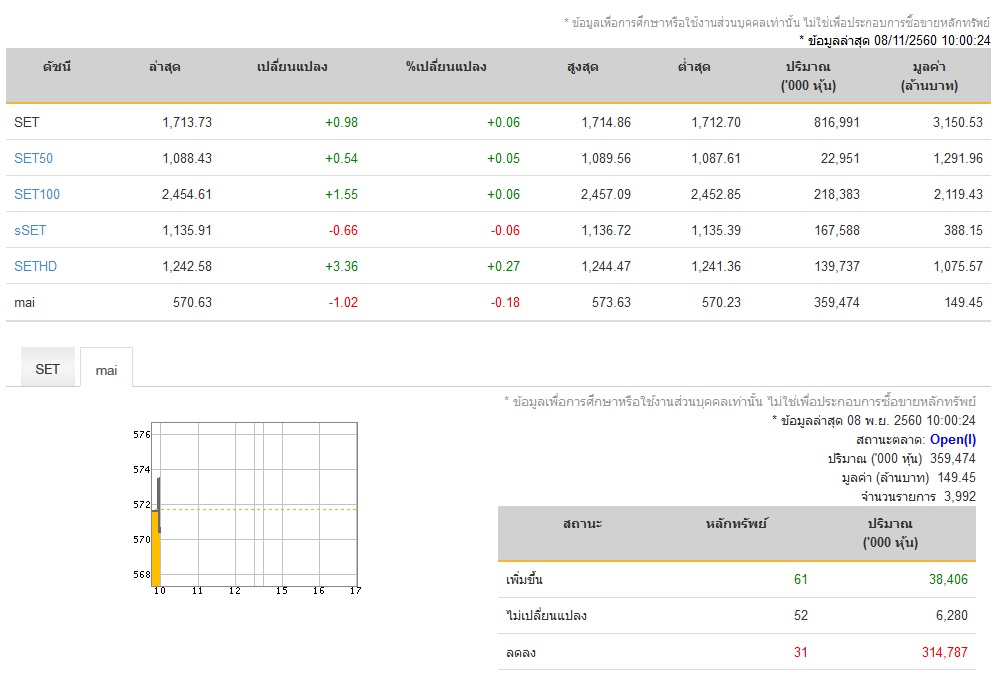Image resolution: width=1001 pixels, height=680 pixels.
Task: Open the SETHD index link
Action: [37, 266]
